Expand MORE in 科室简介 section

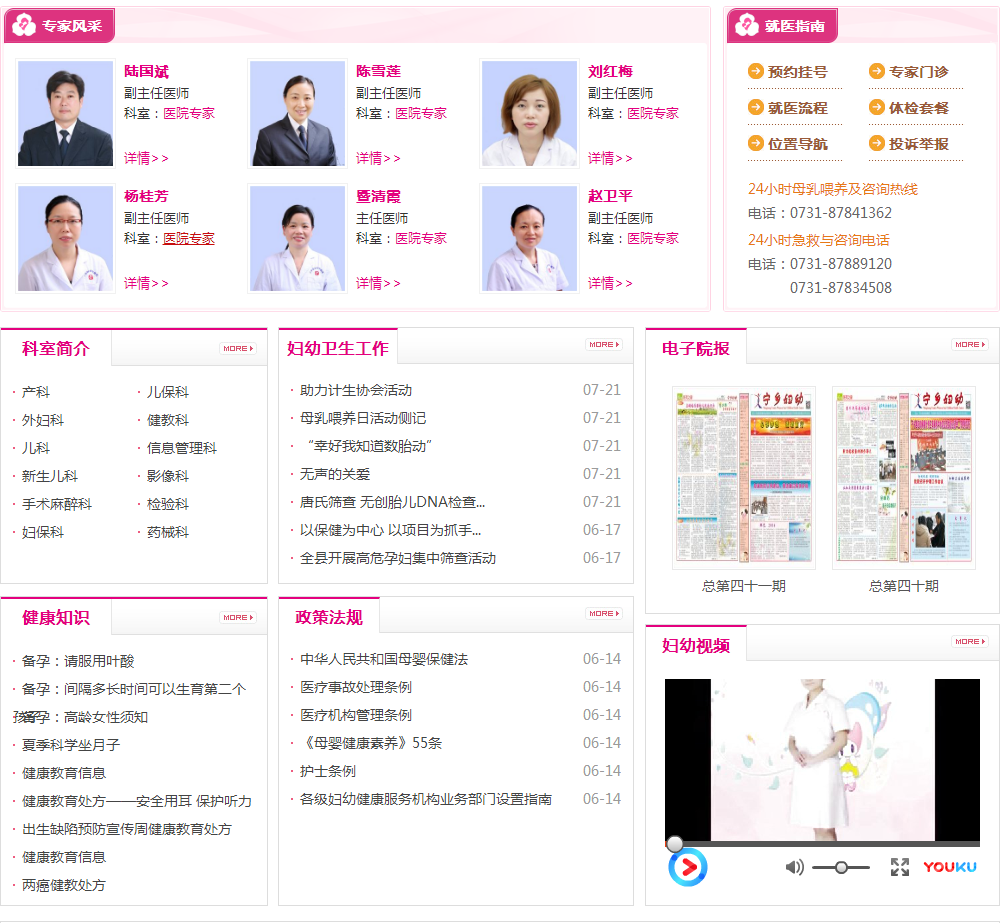238,348
